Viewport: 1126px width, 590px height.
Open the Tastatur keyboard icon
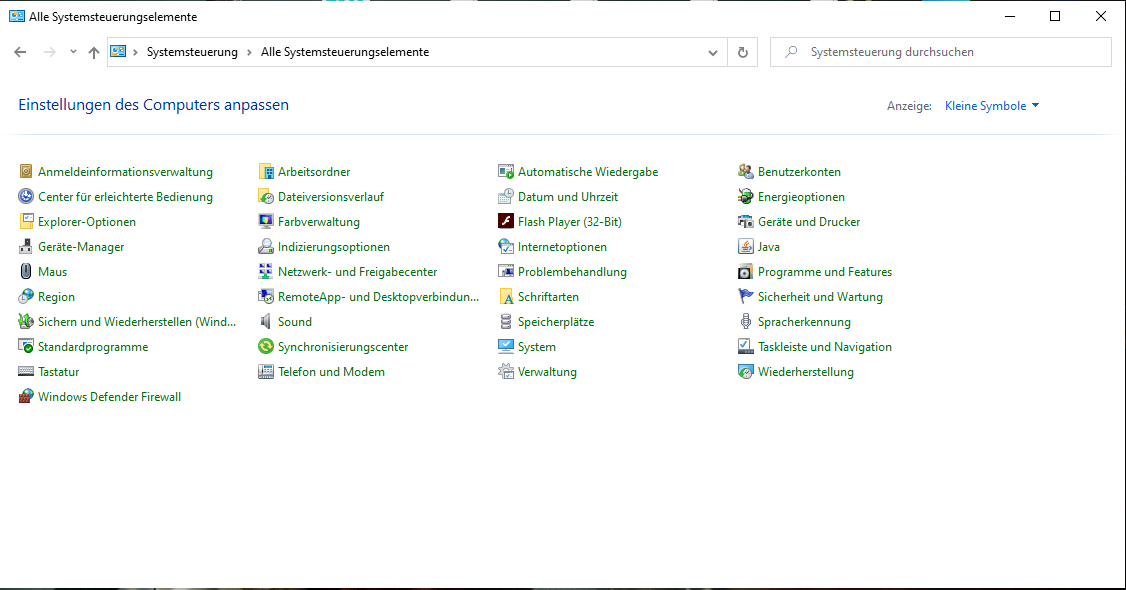(x=26, y=372)
